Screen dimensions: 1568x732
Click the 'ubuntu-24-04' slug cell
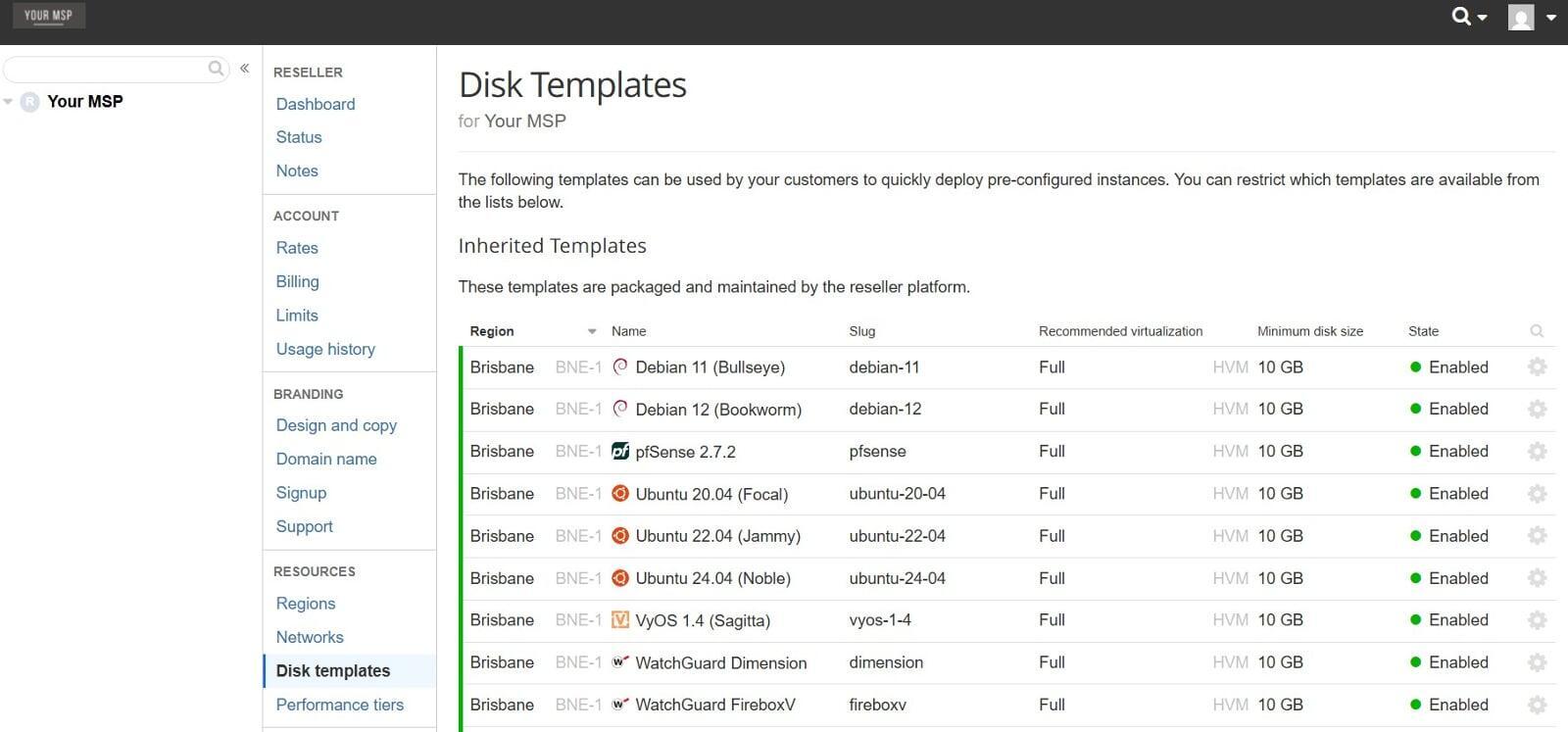pyautogui.click(x=897, y=578)
